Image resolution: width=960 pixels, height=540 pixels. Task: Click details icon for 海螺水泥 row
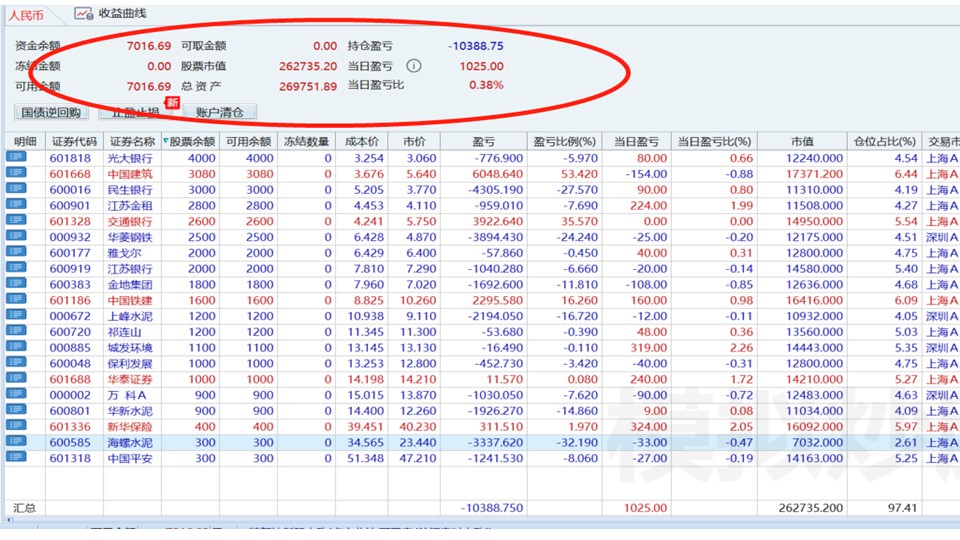point(17,442)
